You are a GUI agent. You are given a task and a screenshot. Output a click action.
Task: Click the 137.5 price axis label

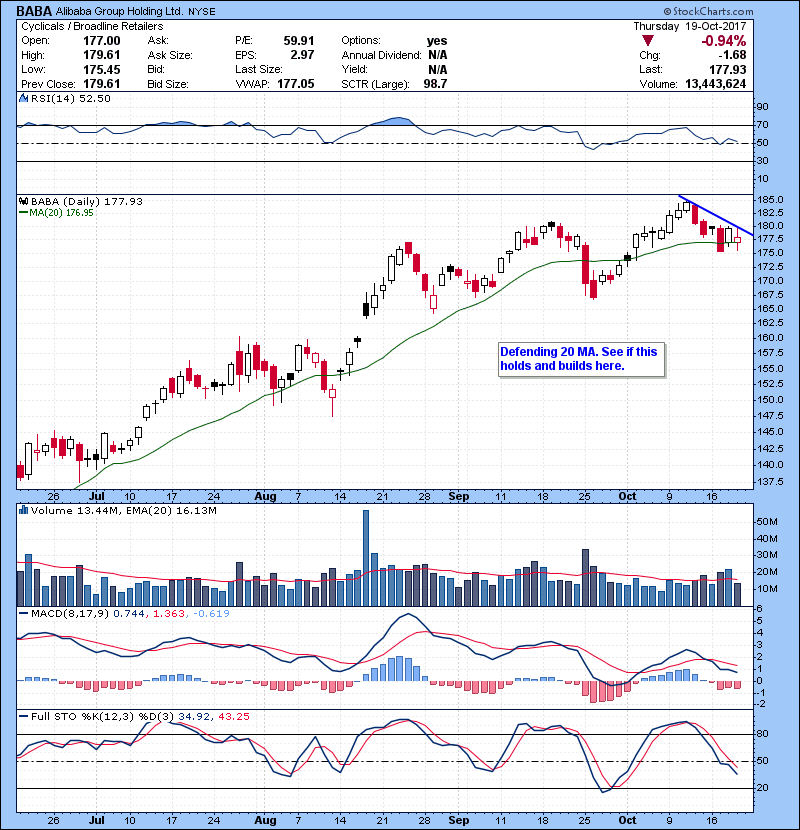770,482
